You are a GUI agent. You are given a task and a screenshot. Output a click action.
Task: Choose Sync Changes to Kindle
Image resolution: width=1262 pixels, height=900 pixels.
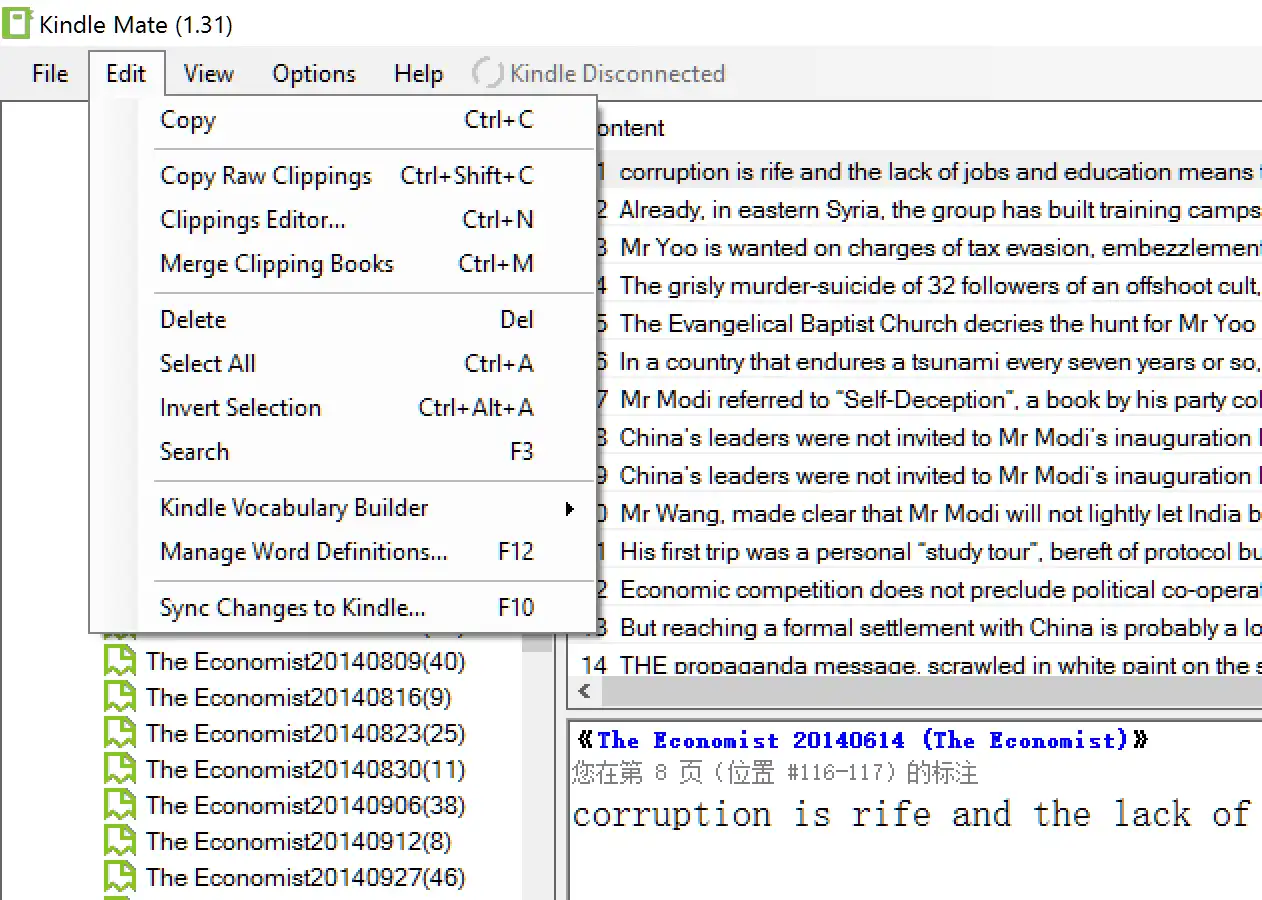[347, 608]
